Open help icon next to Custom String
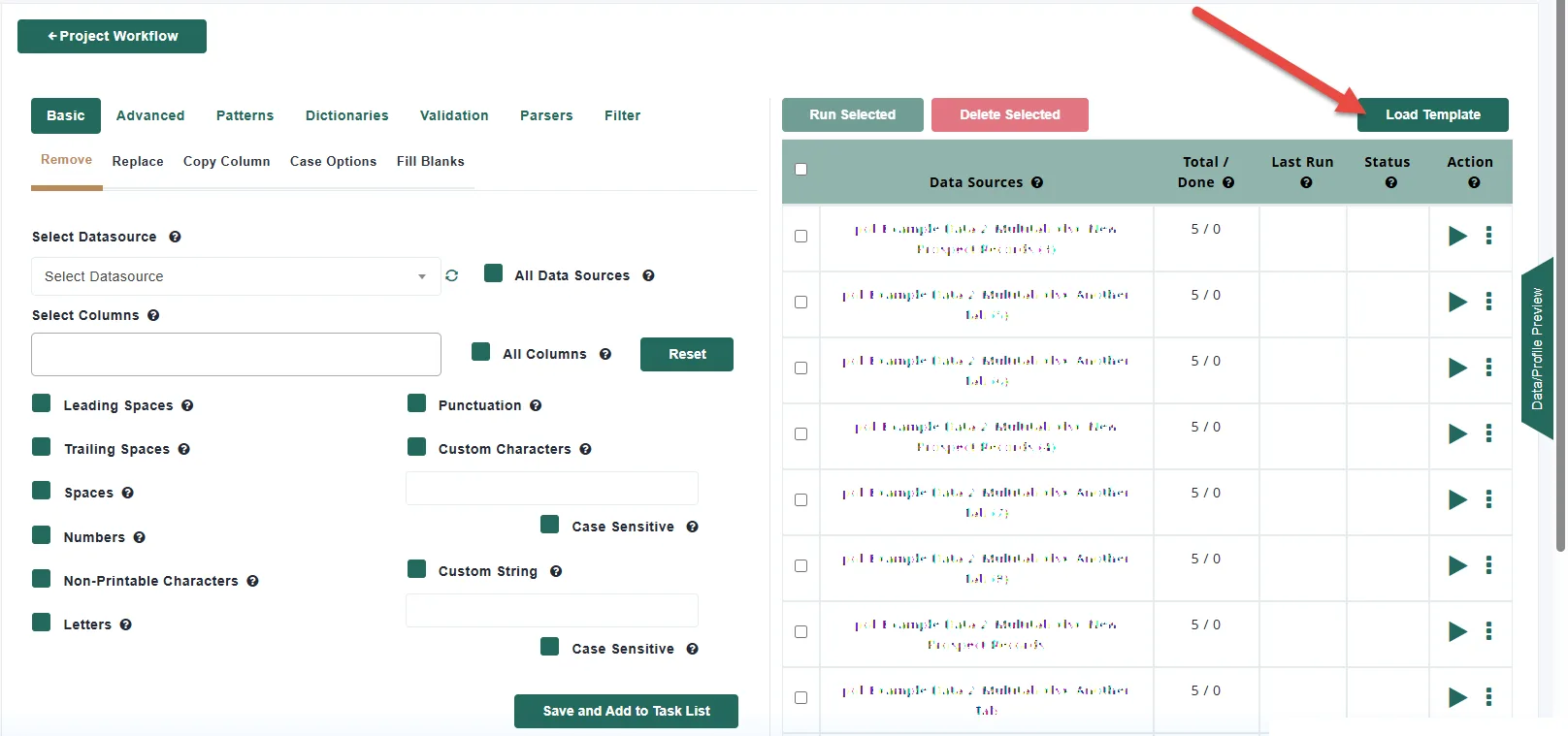The width and height of the screenshot is (1568, 736). point(556,571)
